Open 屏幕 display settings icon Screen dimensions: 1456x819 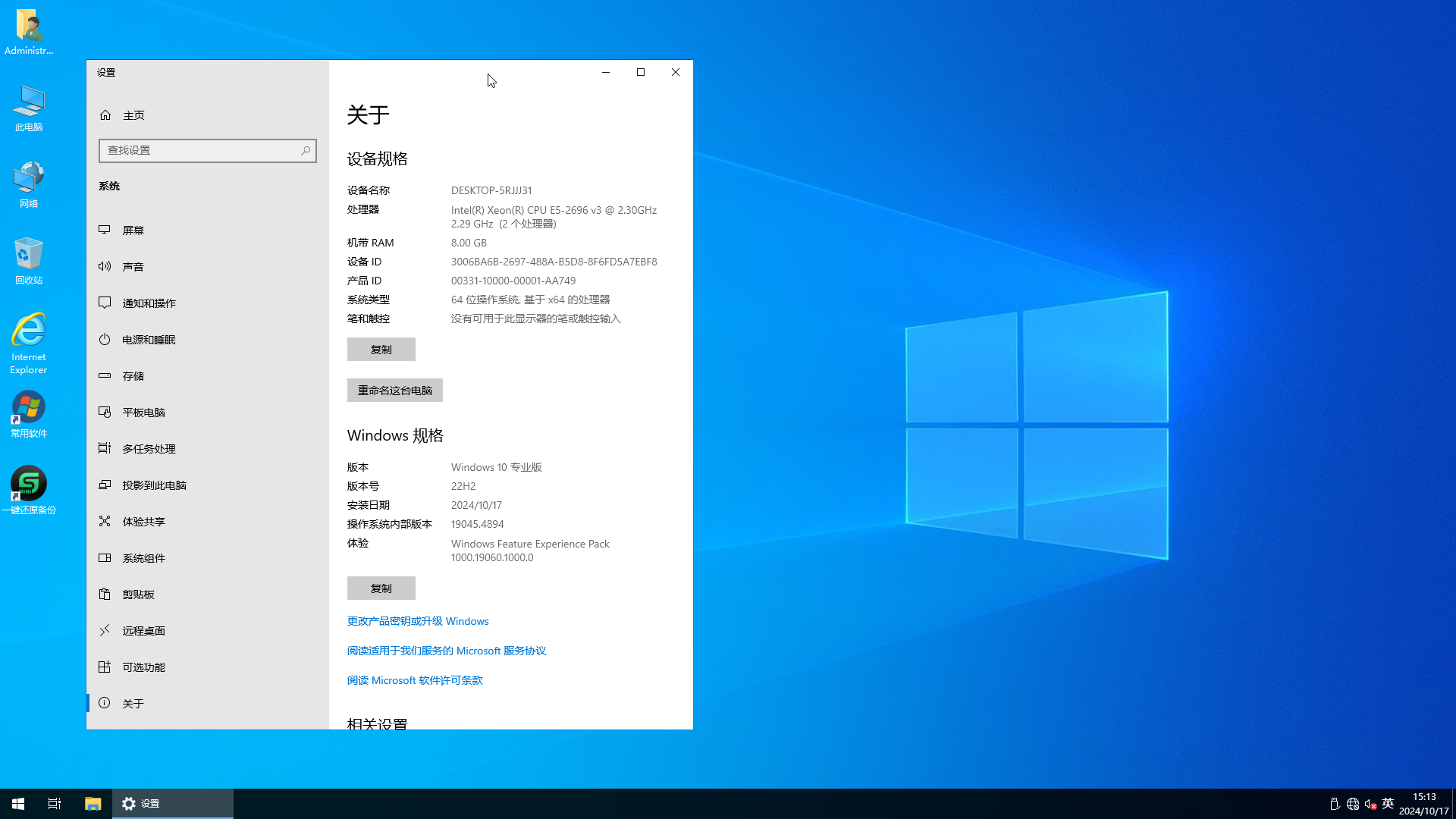pos(105,230)
